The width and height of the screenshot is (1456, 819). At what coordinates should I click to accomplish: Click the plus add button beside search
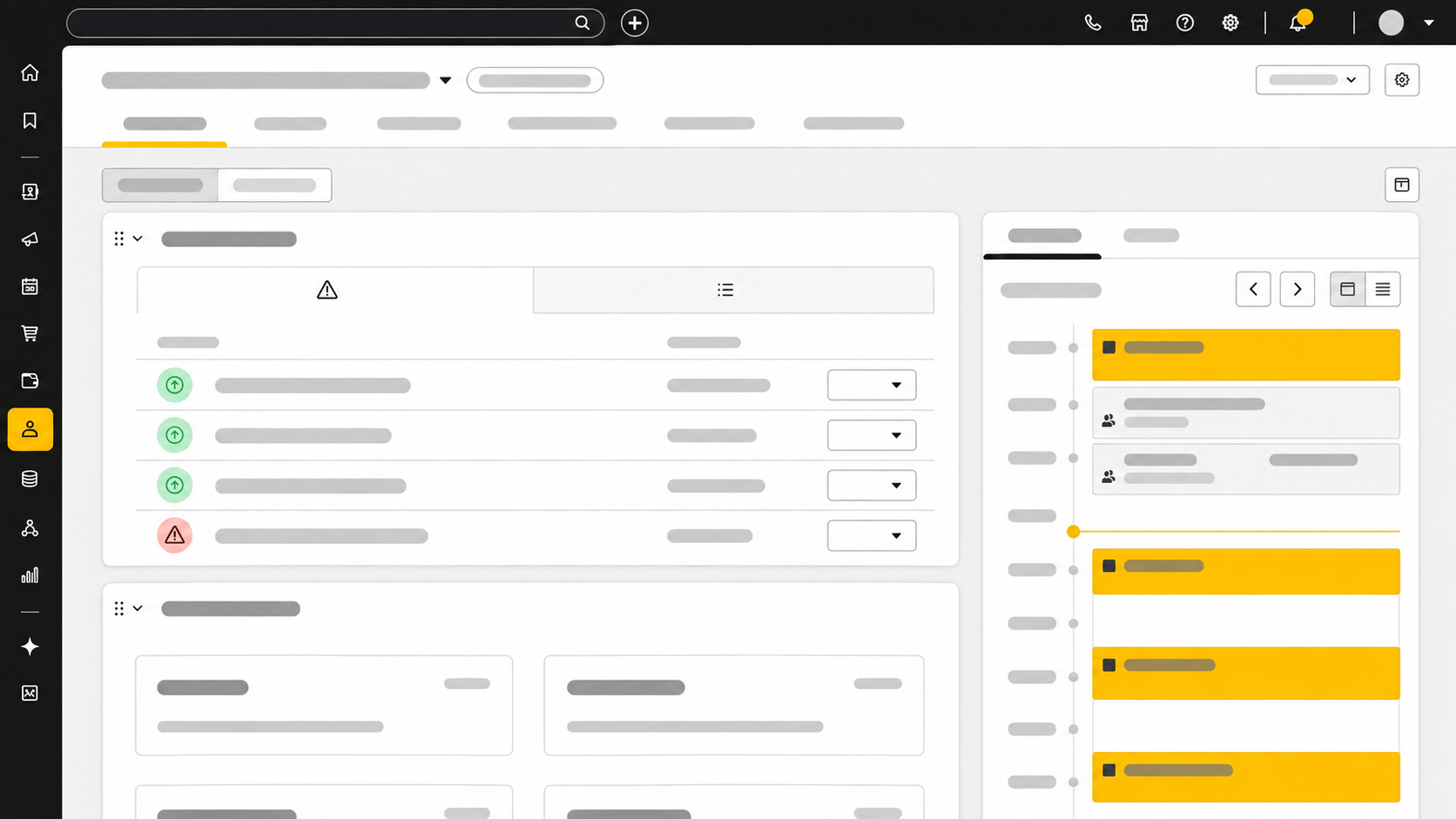point(635,23)
